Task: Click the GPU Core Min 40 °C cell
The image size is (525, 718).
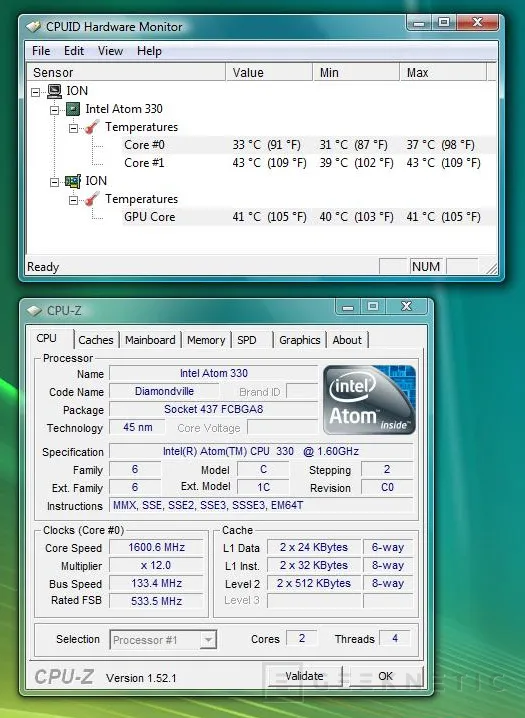Action: 357,217
